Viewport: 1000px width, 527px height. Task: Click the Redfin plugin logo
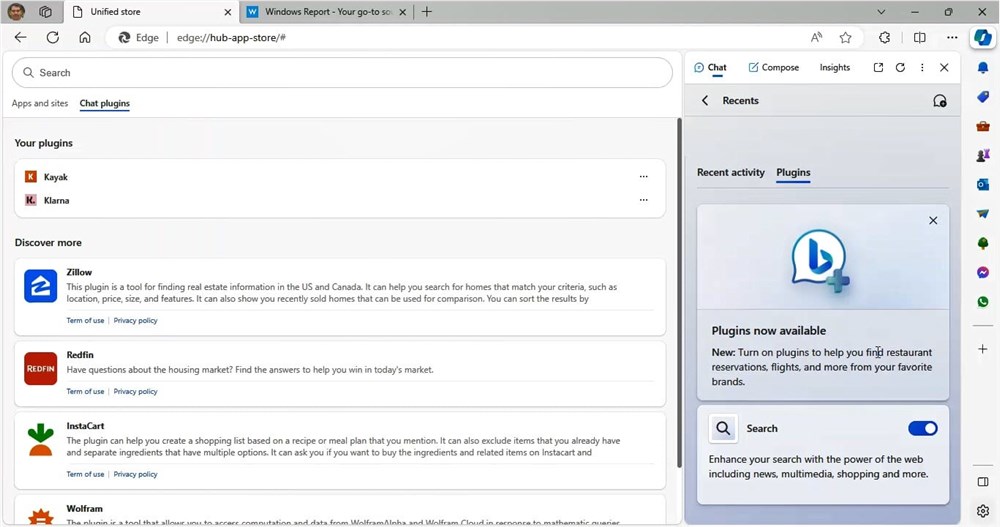(40, 368)
